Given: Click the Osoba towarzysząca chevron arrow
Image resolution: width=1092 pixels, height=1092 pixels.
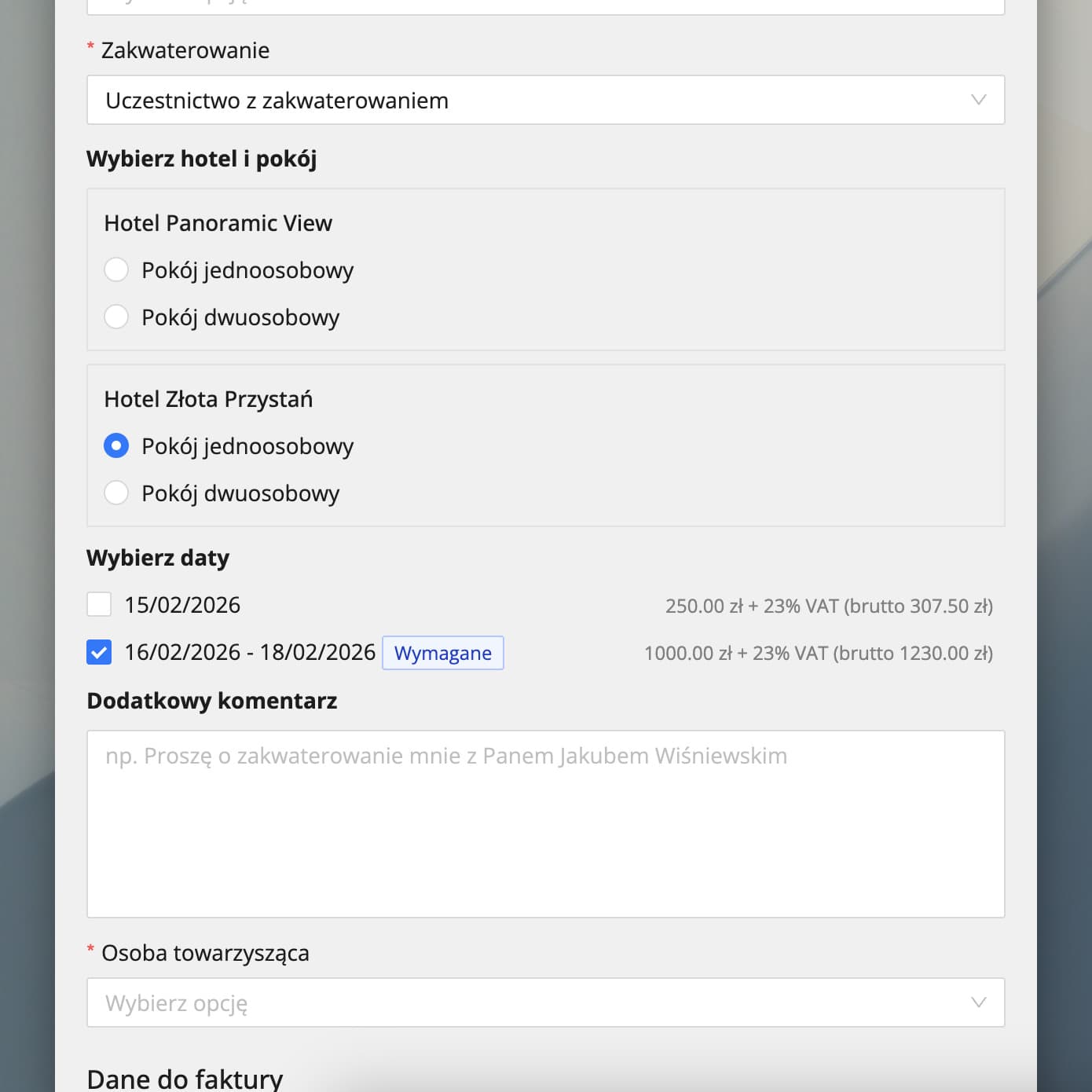Looking at the screenshot, I should click(x=978, y=1002).
